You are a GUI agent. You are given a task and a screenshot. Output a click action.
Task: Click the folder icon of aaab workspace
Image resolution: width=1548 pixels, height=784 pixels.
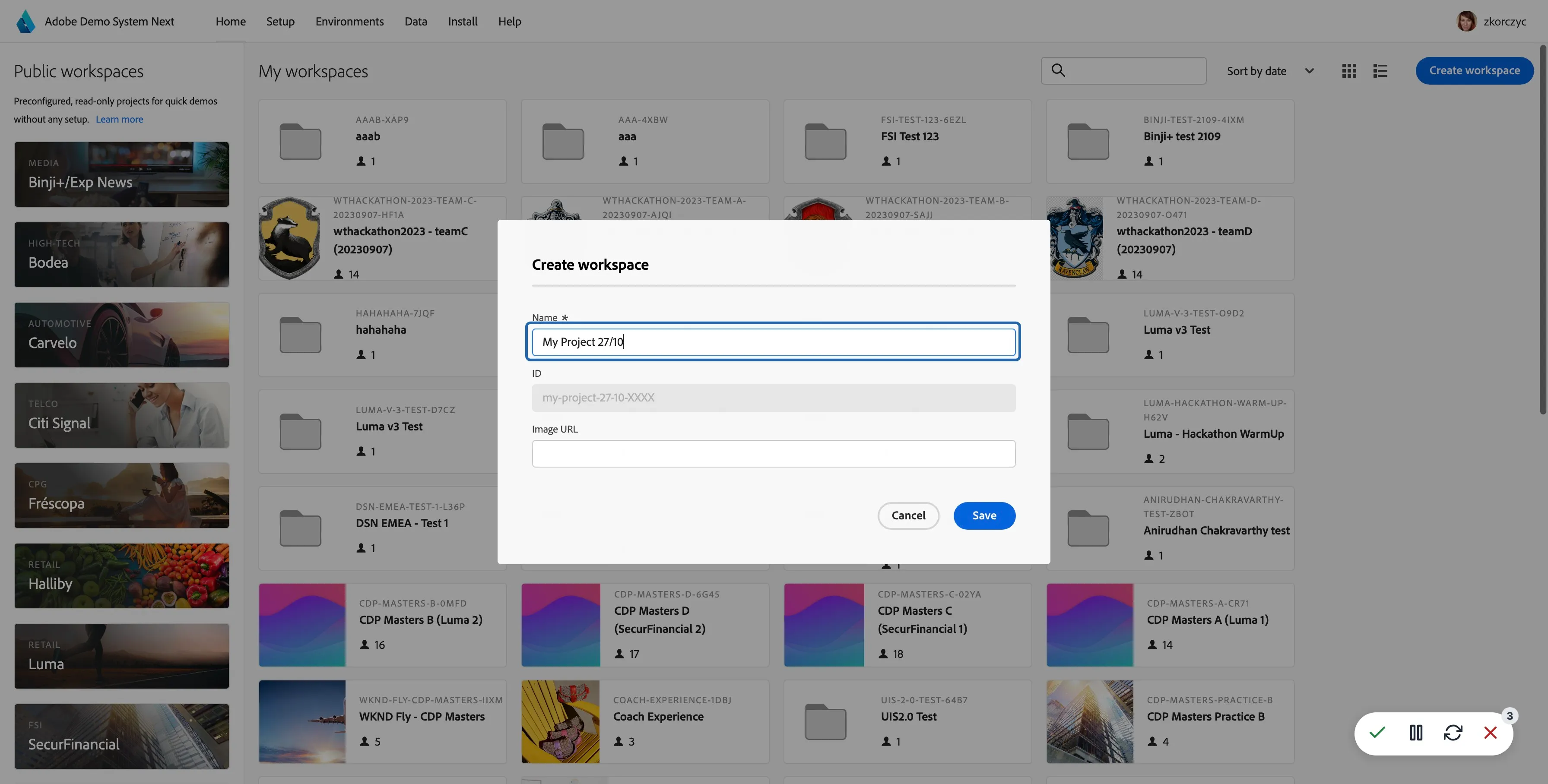301,142
